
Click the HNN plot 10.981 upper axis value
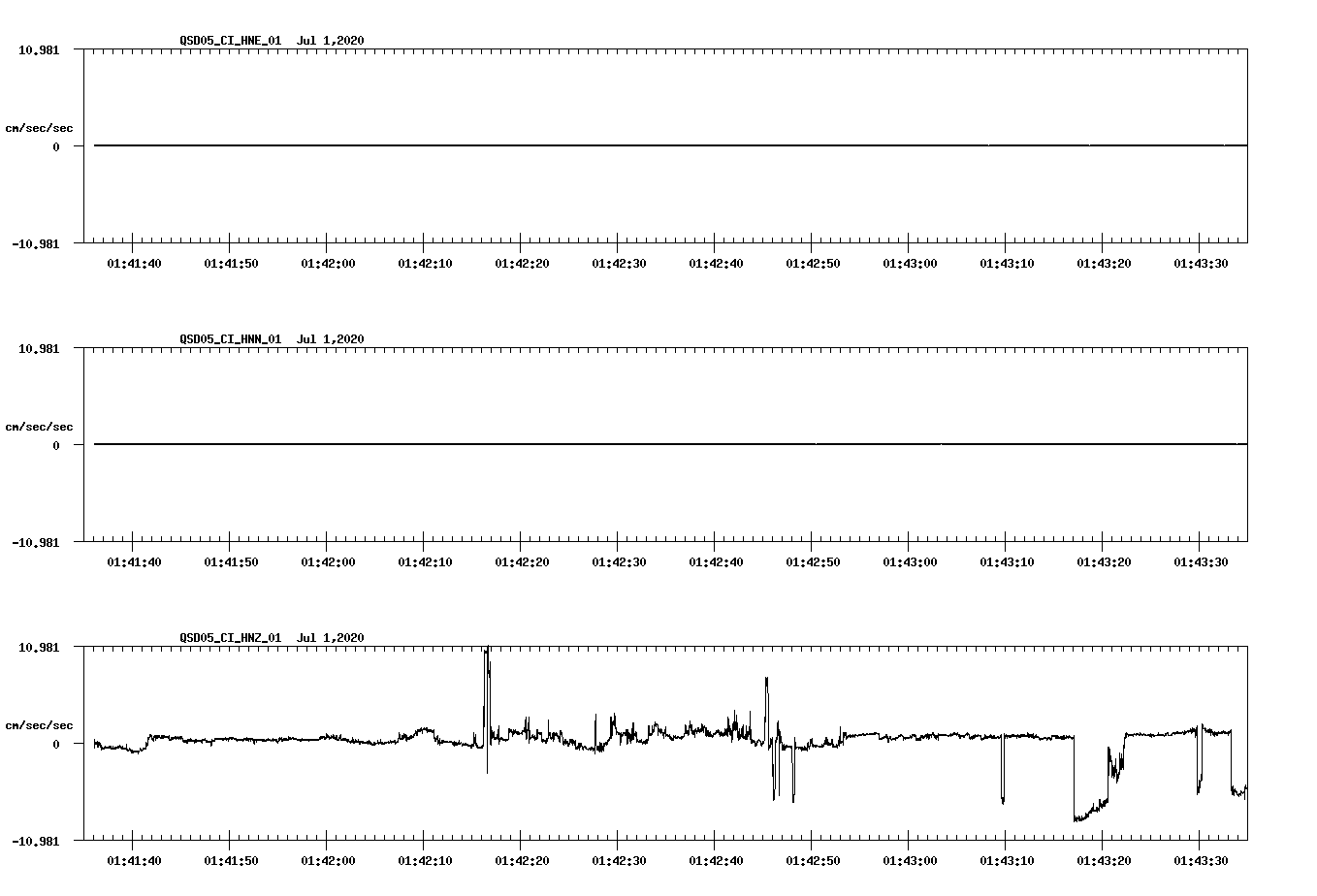click(x=38, y=348)
